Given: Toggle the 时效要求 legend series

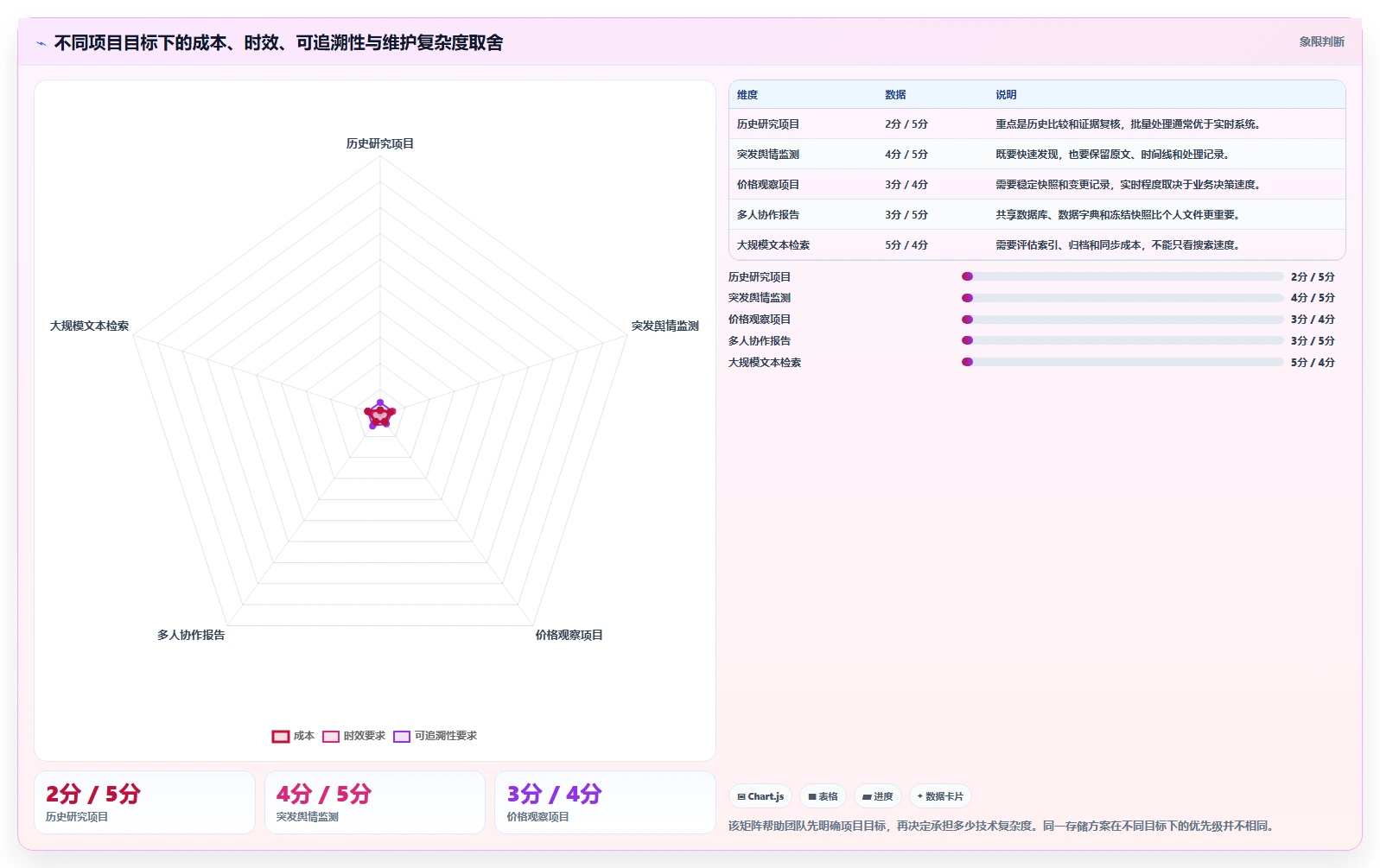Looking at the screenshot, I should [x=353, y=736].
